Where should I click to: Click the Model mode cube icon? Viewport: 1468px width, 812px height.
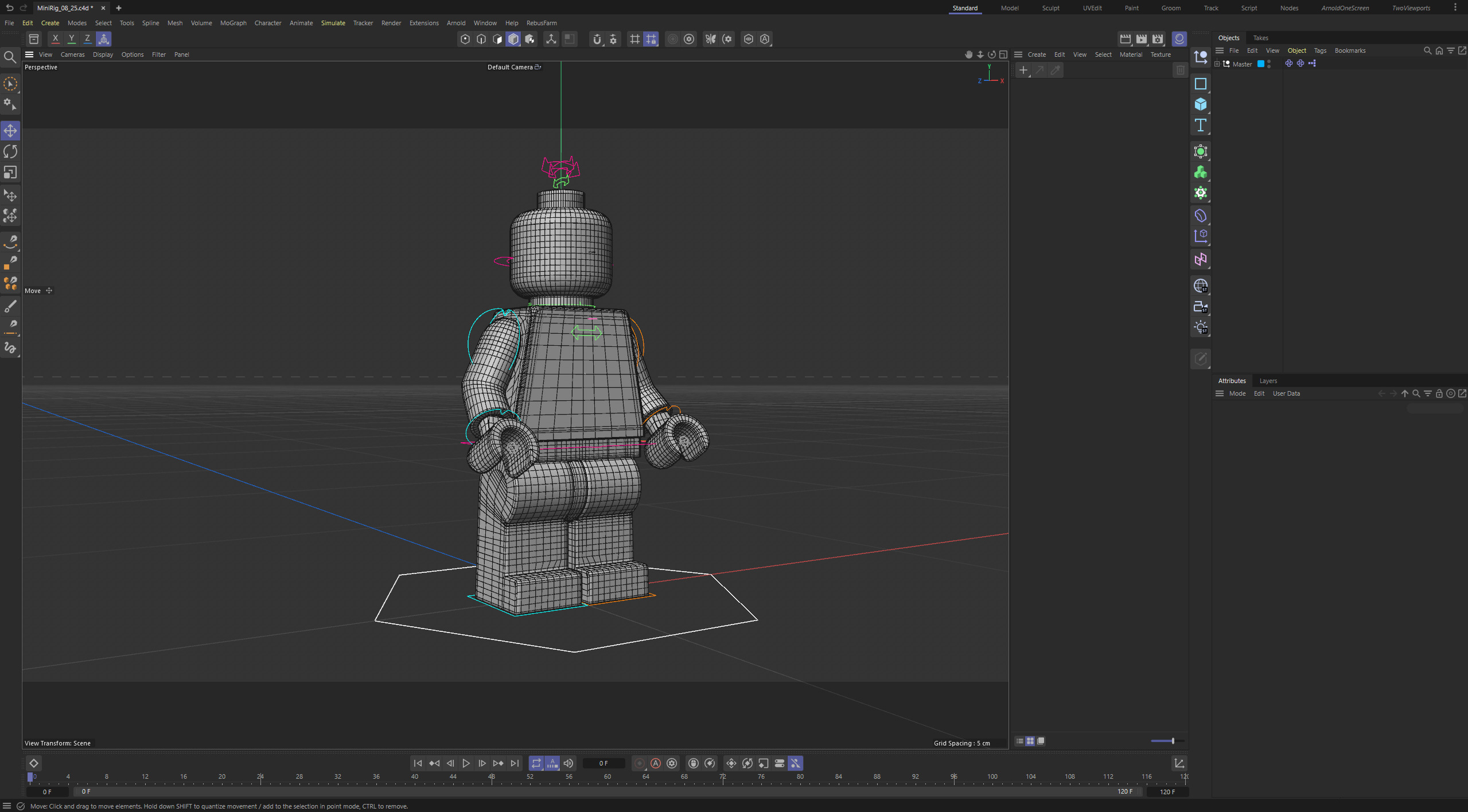513,39
